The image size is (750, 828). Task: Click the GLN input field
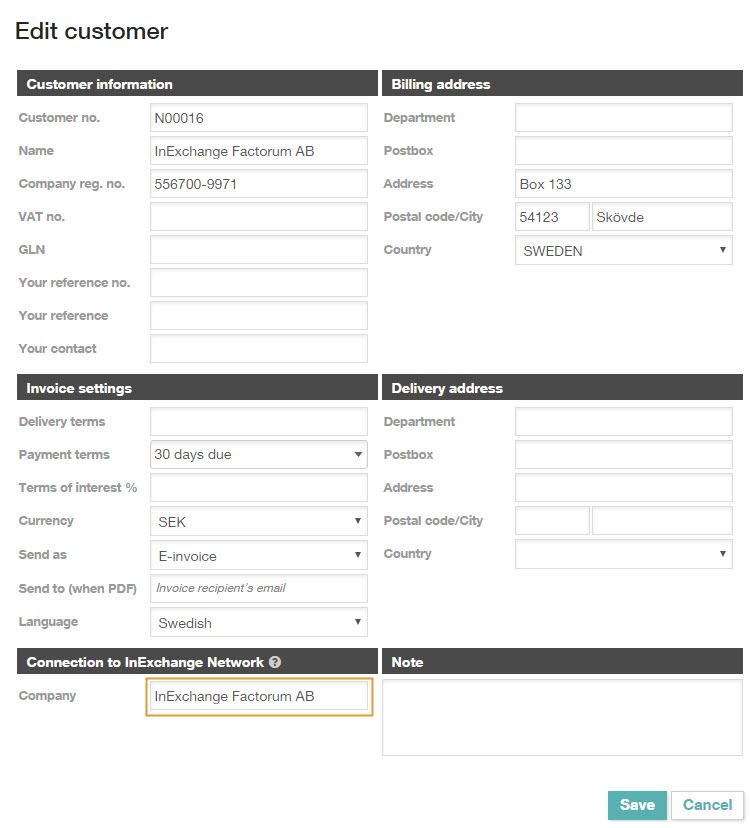[259, 250]
